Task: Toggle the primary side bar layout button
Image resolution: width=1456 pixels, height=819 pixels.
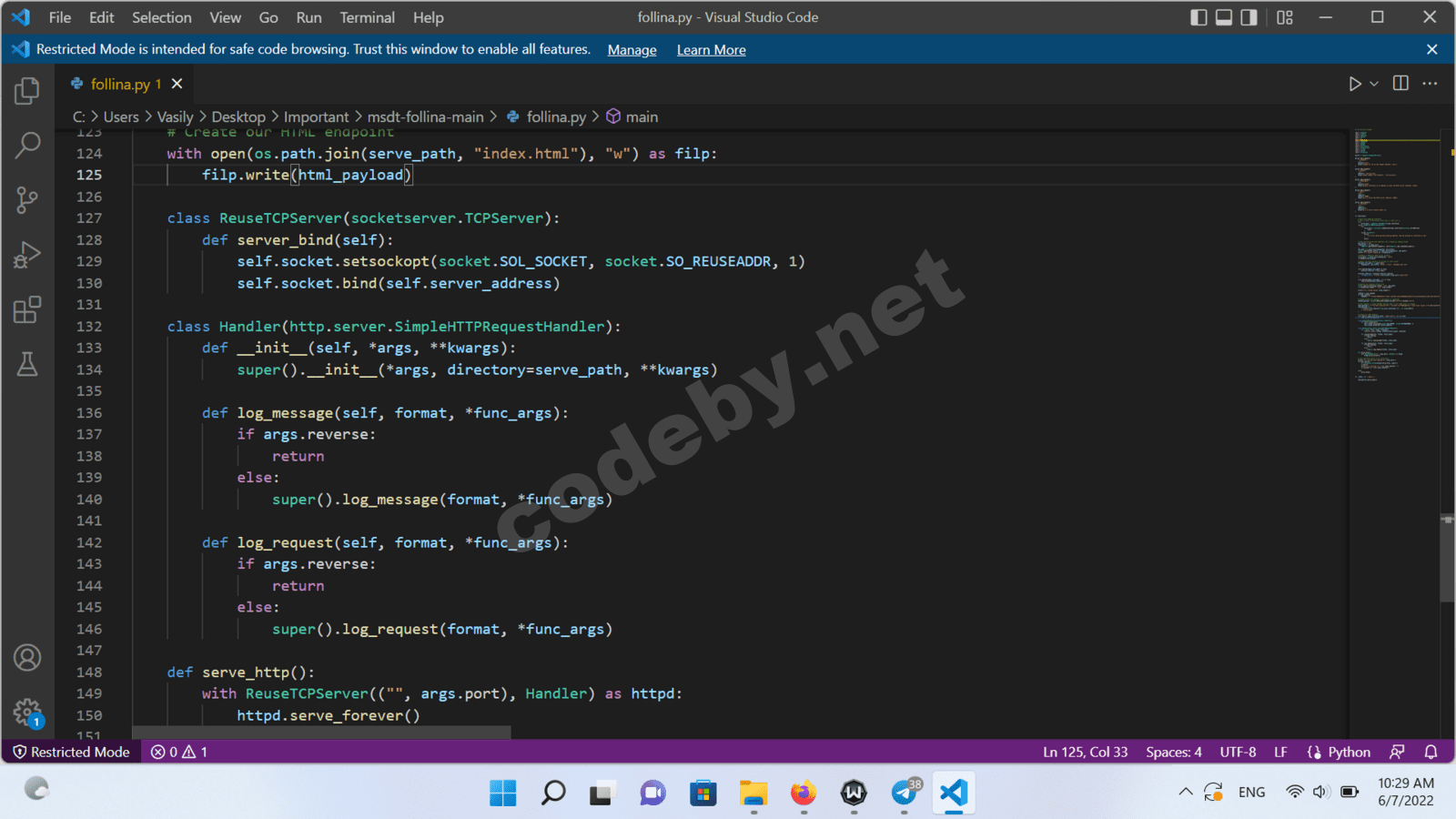Action: pos(1198,17)
